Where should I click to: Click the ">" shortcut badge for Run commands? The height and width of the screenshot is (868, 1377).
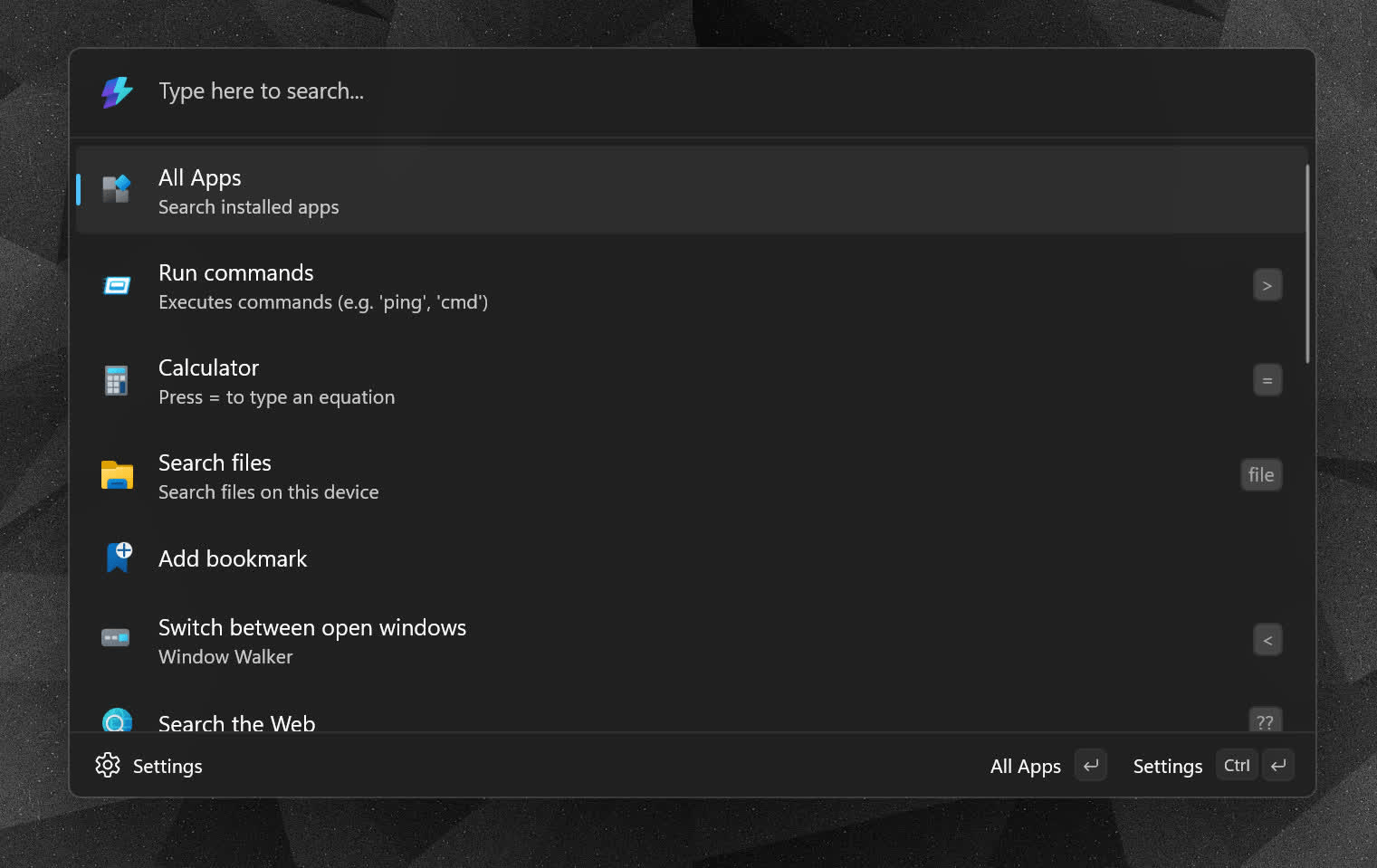tap(1267, 284)
